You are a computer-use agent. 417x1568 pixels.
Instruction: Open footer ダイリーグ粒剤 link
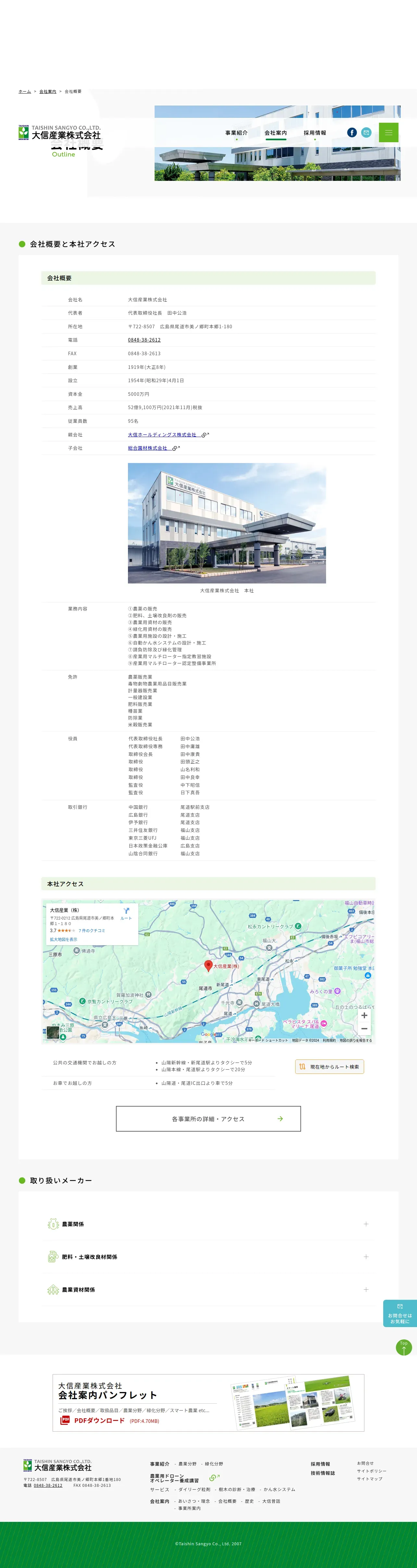194,1489
